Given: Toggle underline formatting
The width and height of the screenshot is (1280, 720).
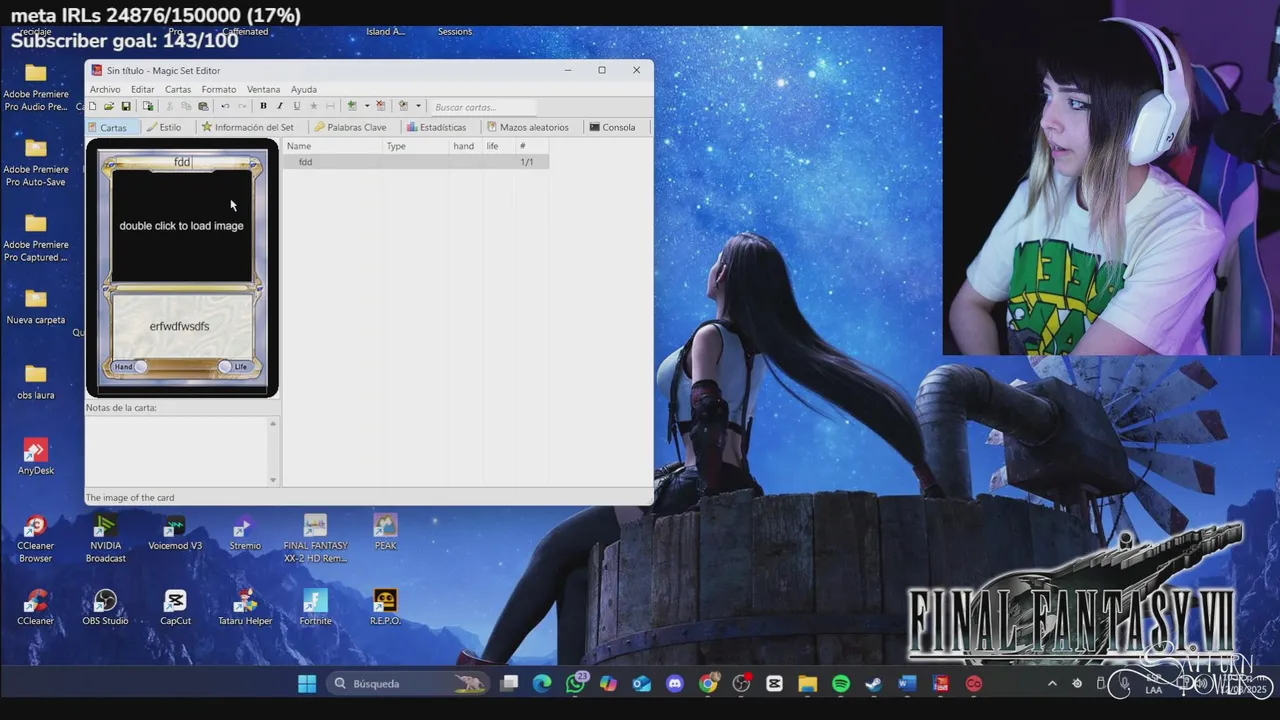Looking at the screenshot, I should (297, 106).
